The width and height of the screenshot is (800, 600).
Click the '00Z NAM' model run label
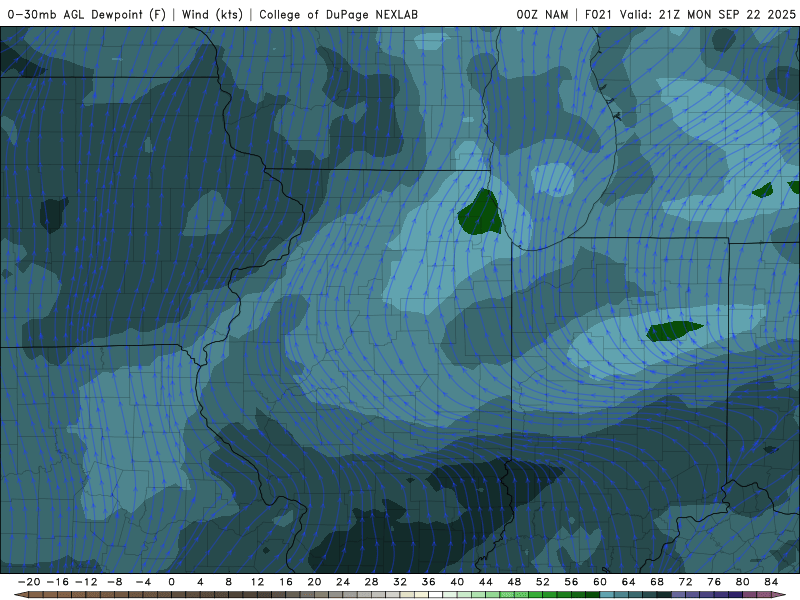[542, 14]
